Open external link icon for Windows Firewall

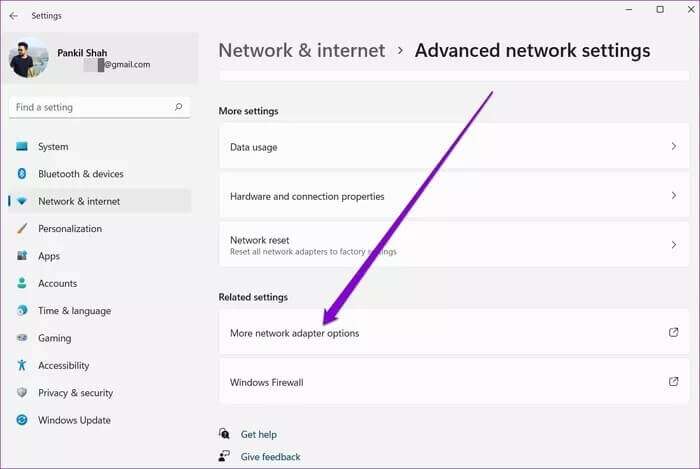click(673, 382)
